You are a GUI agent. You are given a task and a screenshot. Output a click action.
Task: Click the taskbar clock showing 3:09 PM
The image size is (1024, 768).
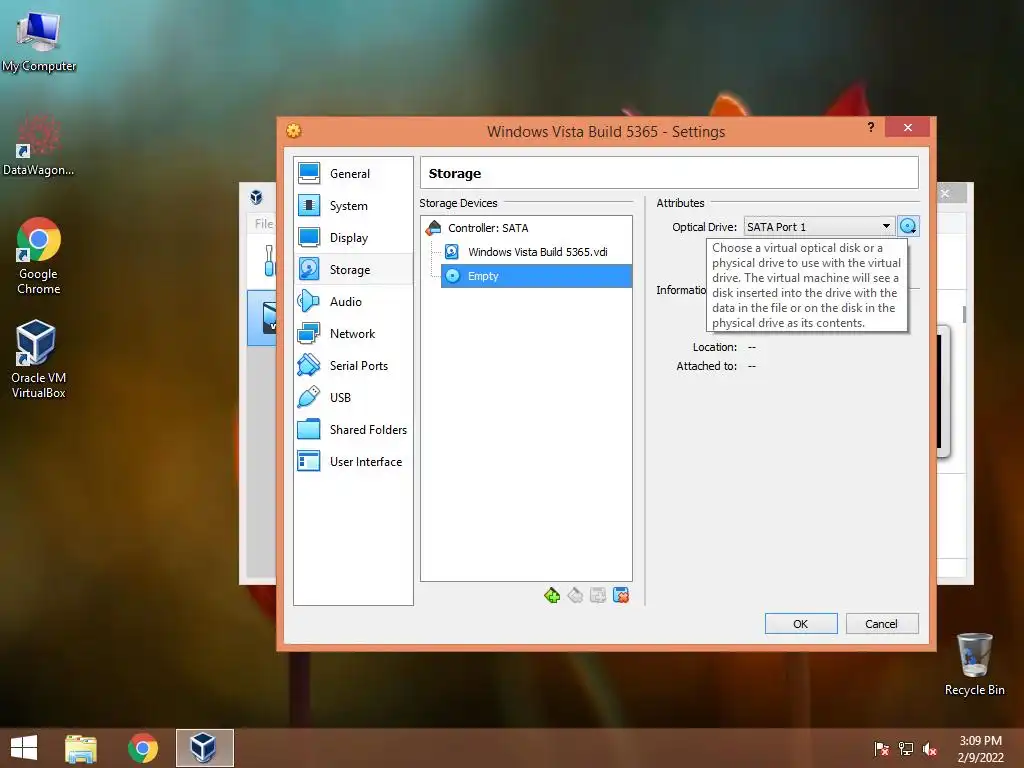980,749
